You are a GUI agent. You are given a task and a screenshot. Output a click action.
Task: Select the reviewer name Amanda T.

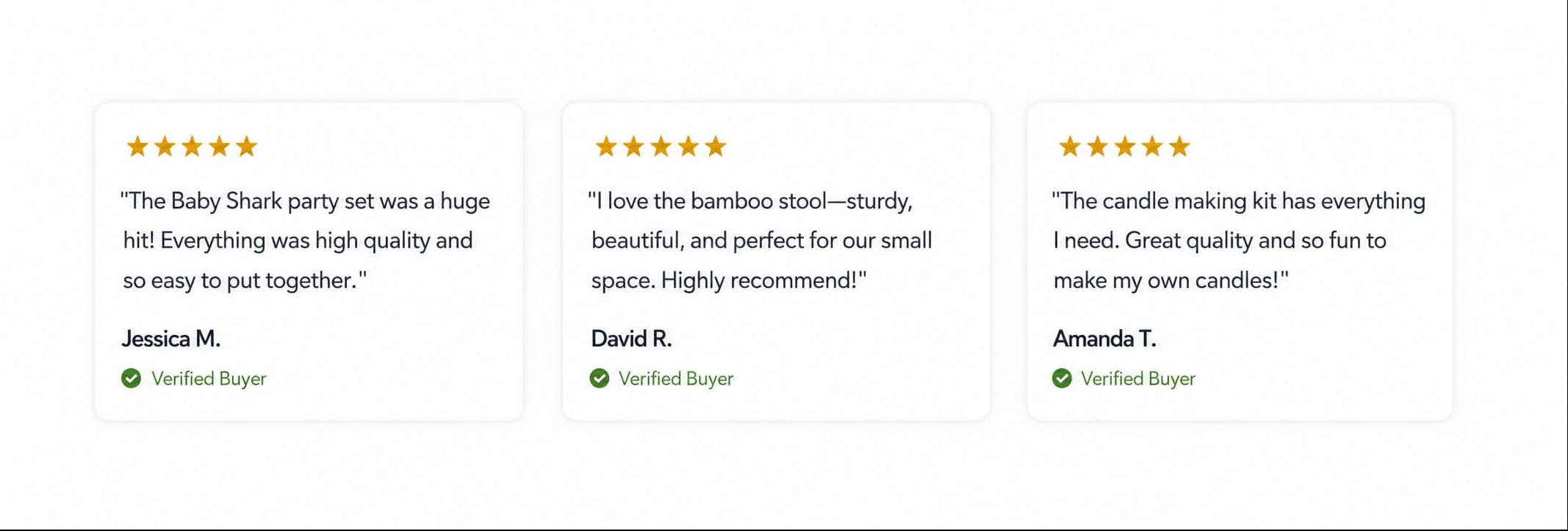[1104, 339]
